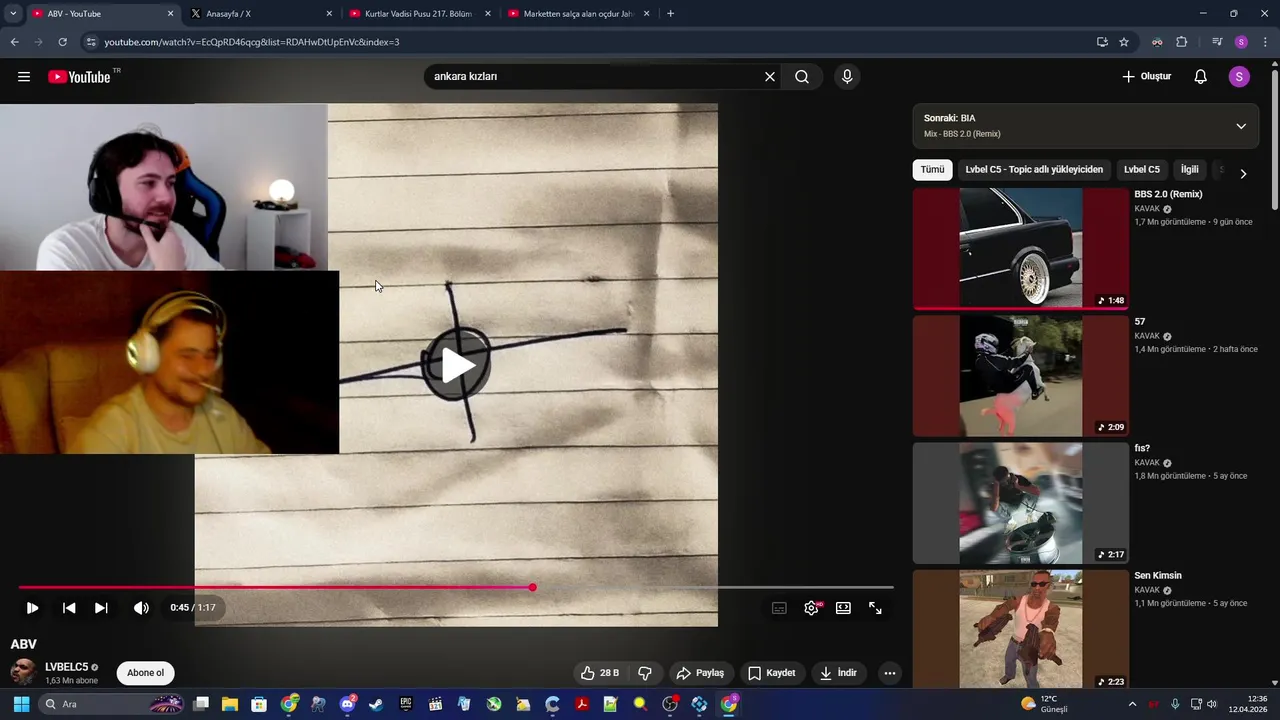
Task: Mute the video volume
Action: point(141,608)
